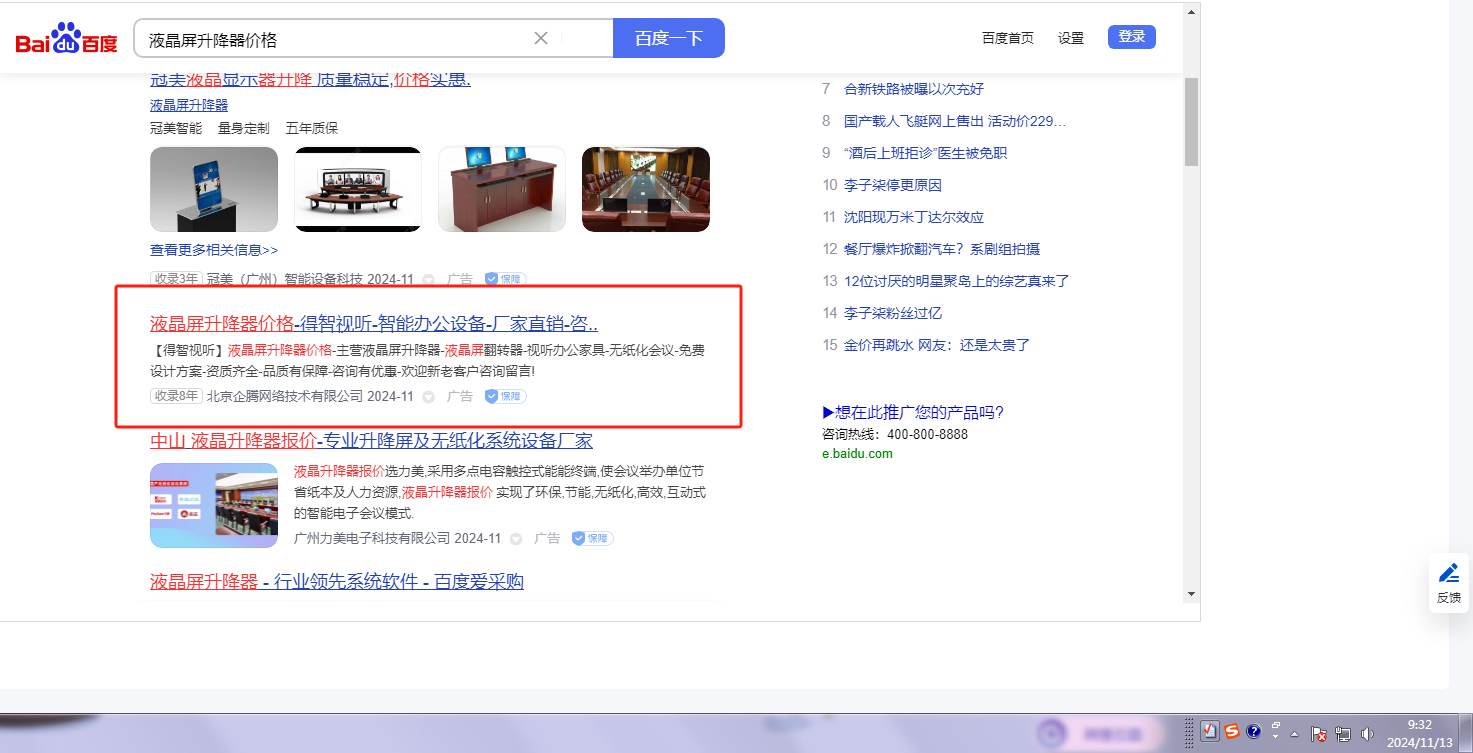
Task: Click the Baidu logo
Action: (66, 40)
